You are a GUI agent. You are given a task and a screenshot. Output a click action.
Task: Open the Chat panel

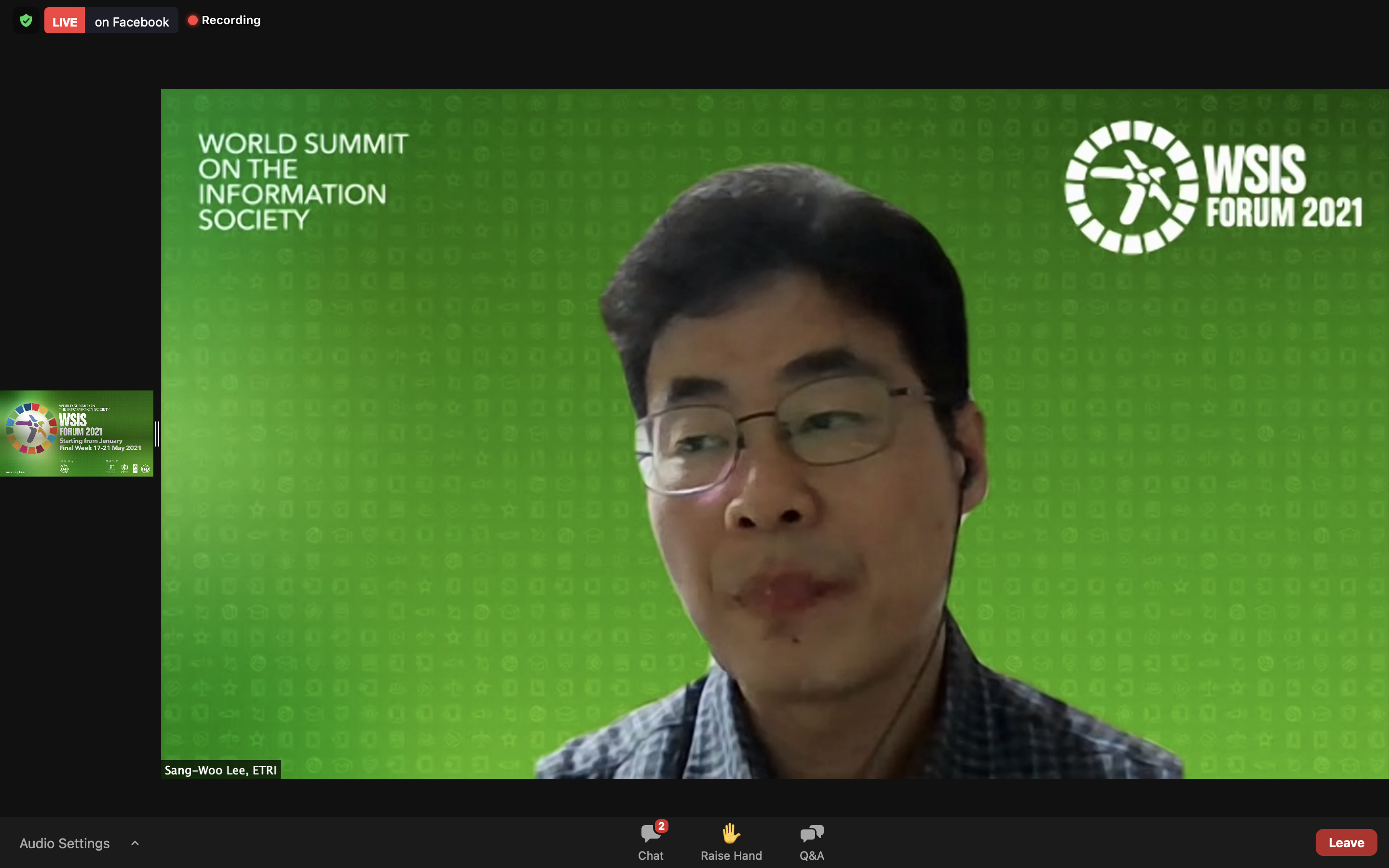(x=651, y=841)
